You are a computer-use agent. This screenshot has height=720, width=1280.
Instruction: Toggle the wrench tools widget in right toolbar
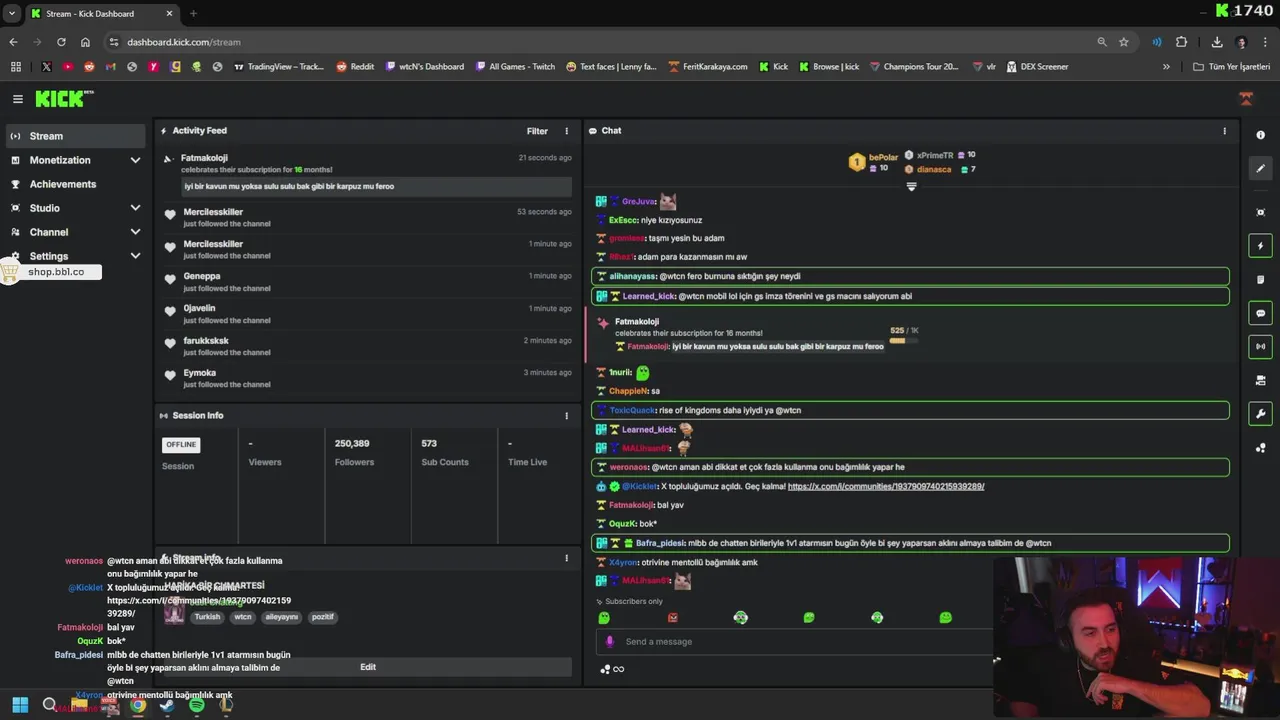(1260, 414)
